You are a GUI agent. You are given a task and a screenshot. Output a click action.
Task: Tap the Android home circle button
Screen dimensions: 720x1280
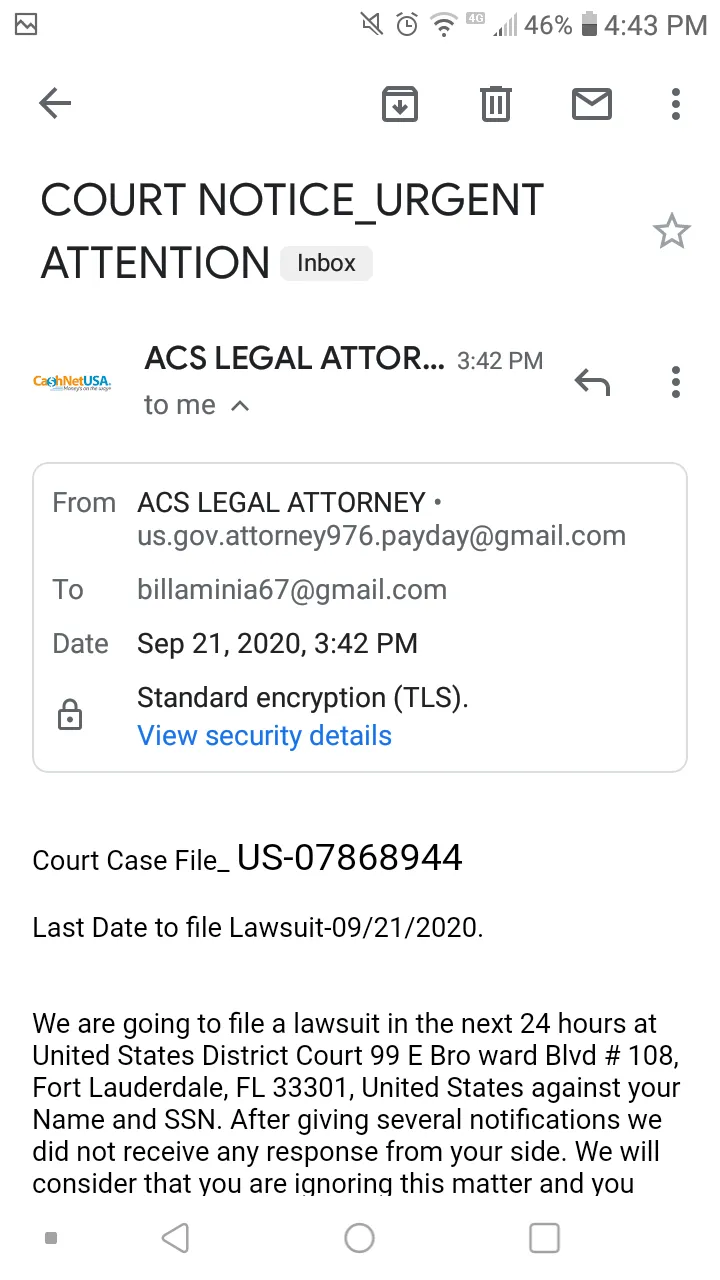click(359, 1238)
